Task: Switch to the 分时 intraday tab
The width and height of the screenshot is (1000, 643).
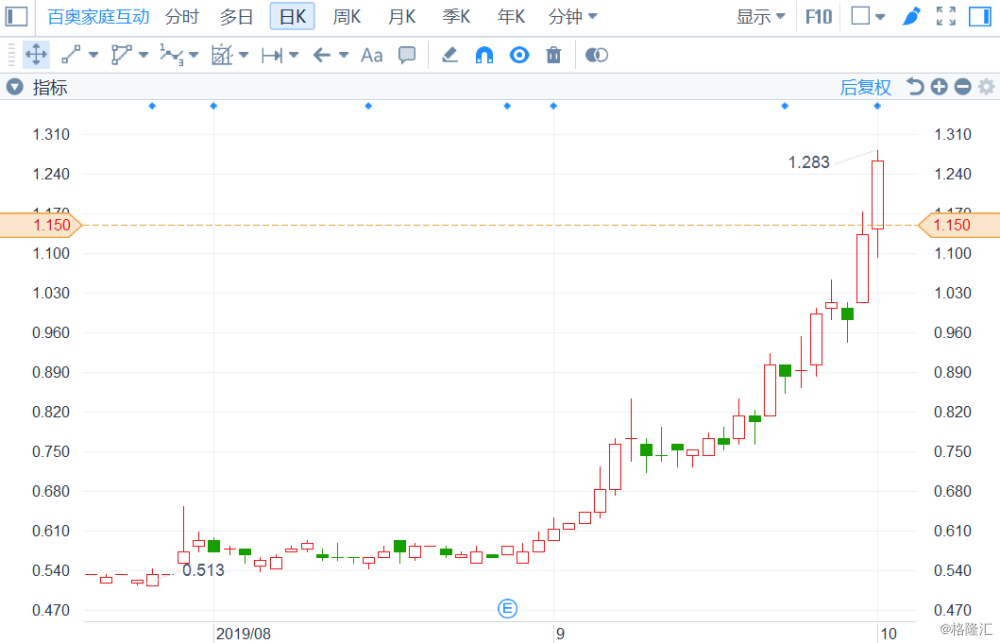Action: click(182, 17)
